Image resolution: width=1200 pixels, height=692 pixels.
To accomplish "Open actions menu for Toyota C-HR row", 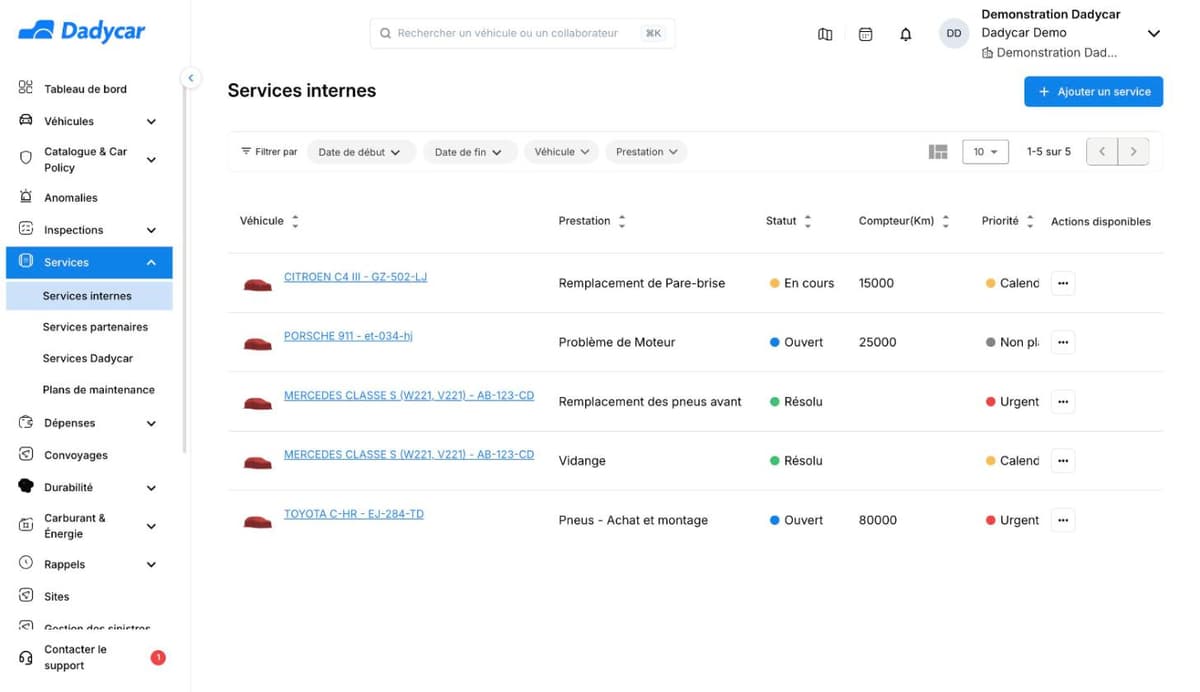I will tap(1063, 520).
